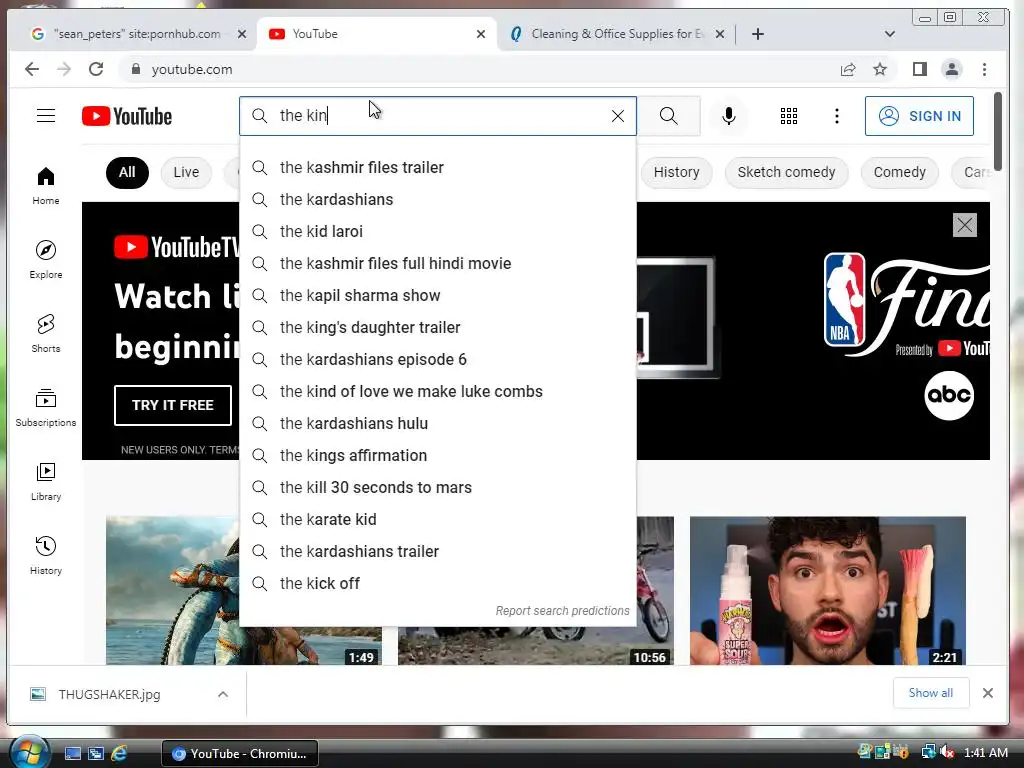1024x768 pixels.
Task: Click the SIGN IN button
Action: click(x=919, y=116)
